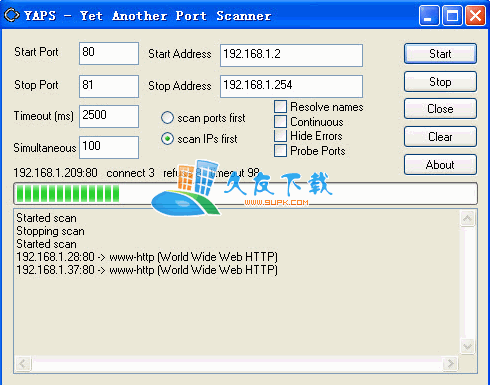Viewport: 490px width, 385px height.
Task: Click the YAPS title bar app icon
Action: coord(12,15)
